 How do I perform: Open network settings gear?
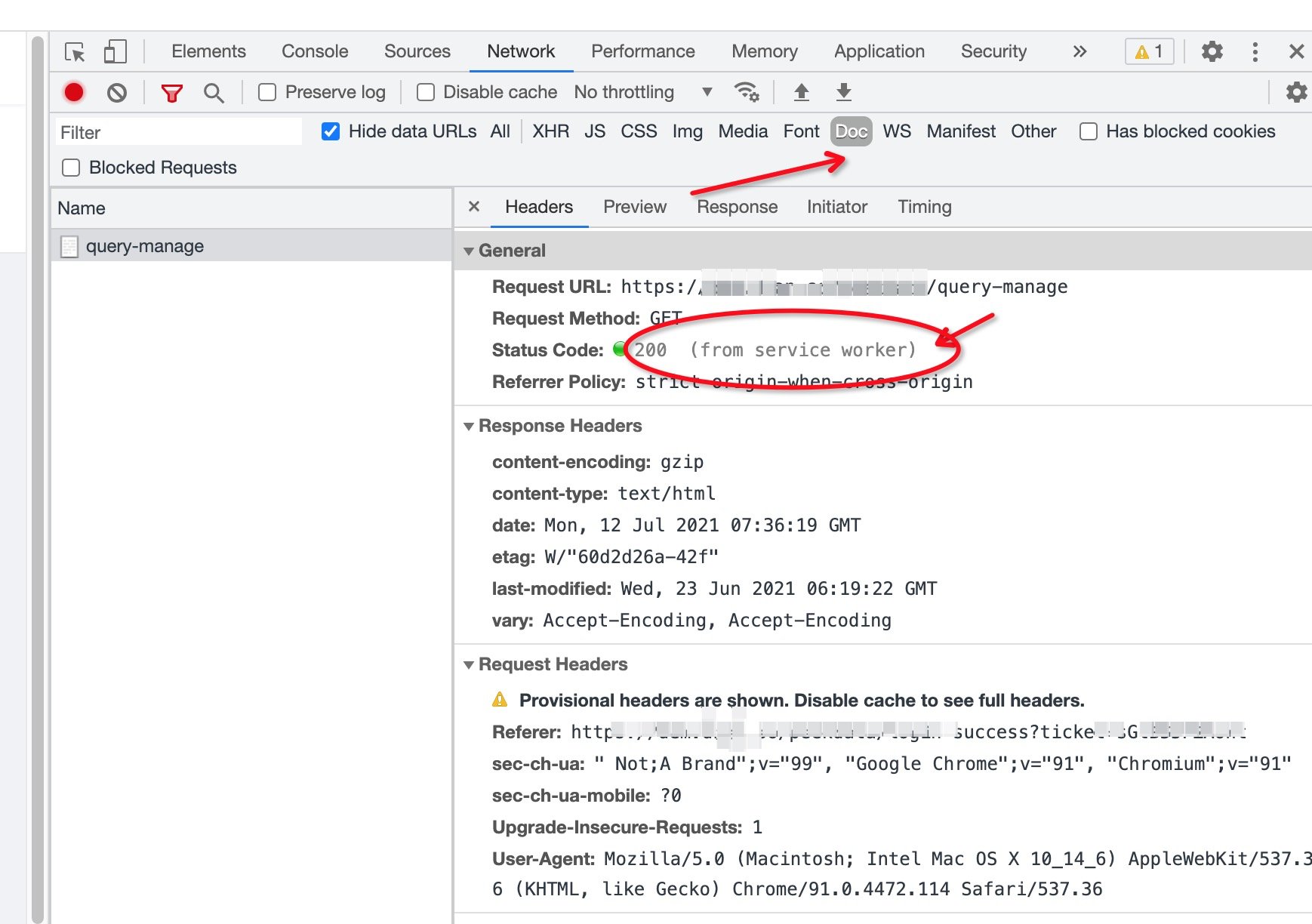pos(1296,91)
